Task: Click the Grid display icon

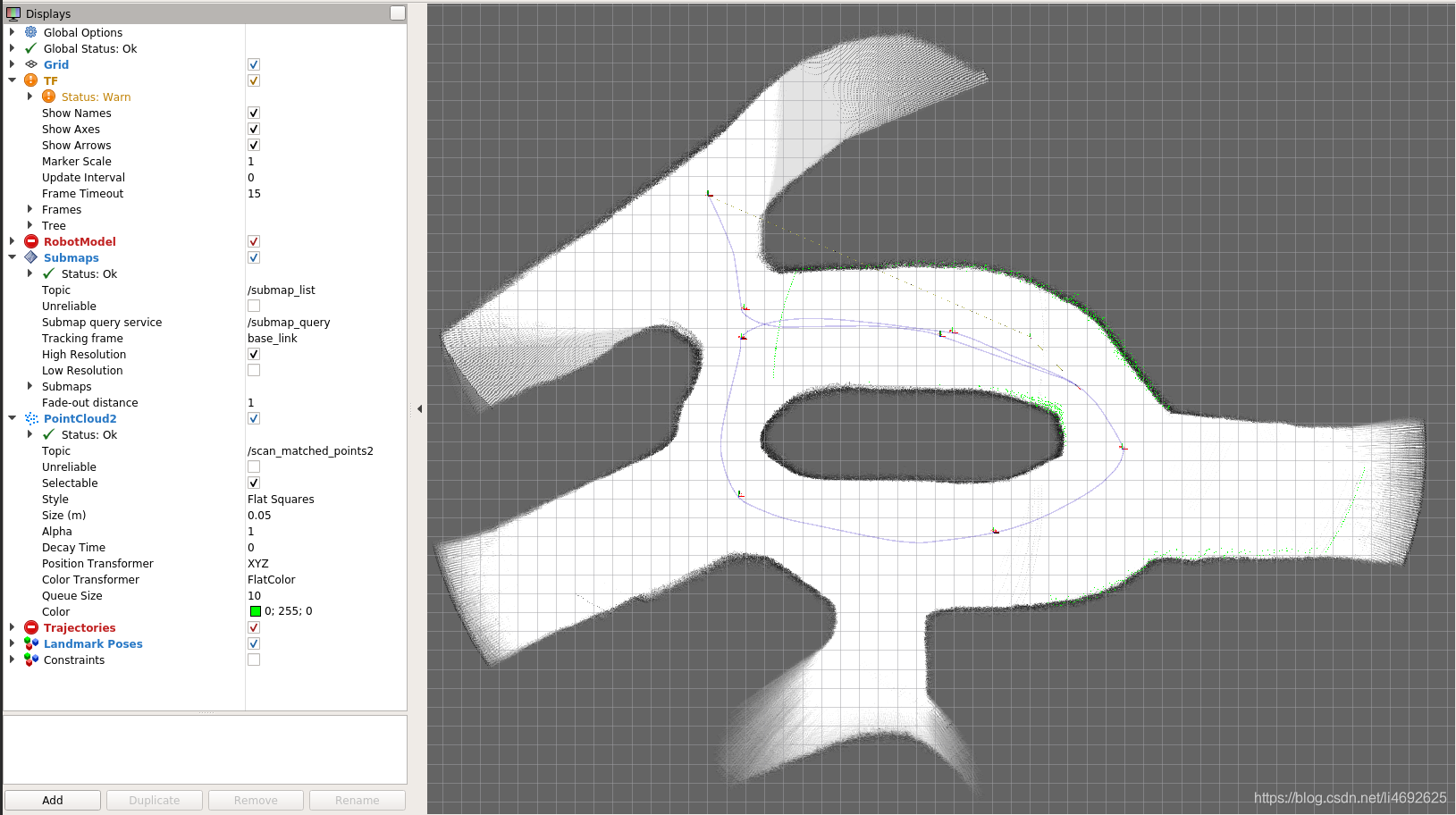Action: (29, 64)
